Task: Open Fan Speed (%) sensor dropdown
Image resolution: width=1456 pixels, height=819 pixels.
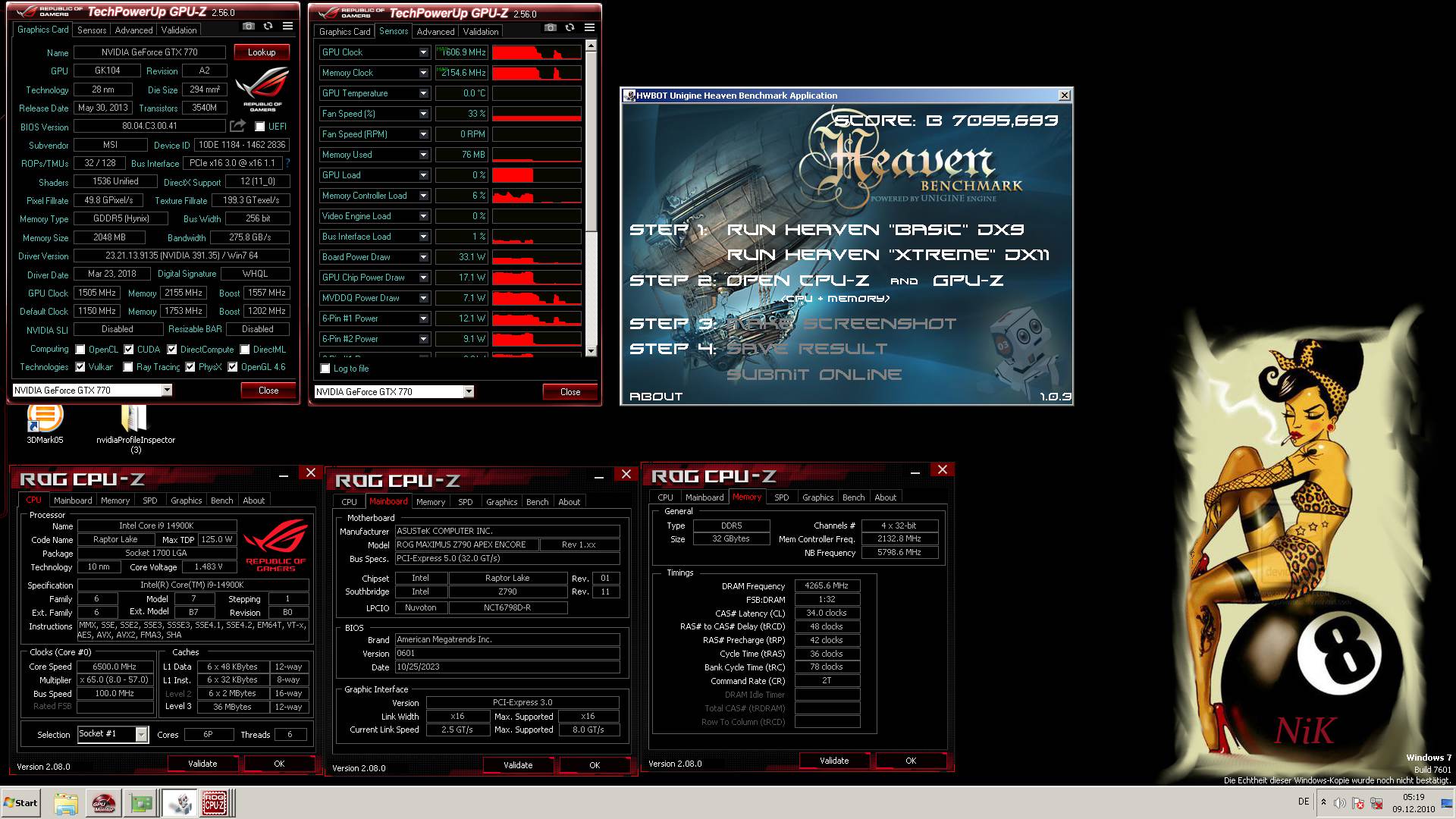Action: [x=423, y=114]
